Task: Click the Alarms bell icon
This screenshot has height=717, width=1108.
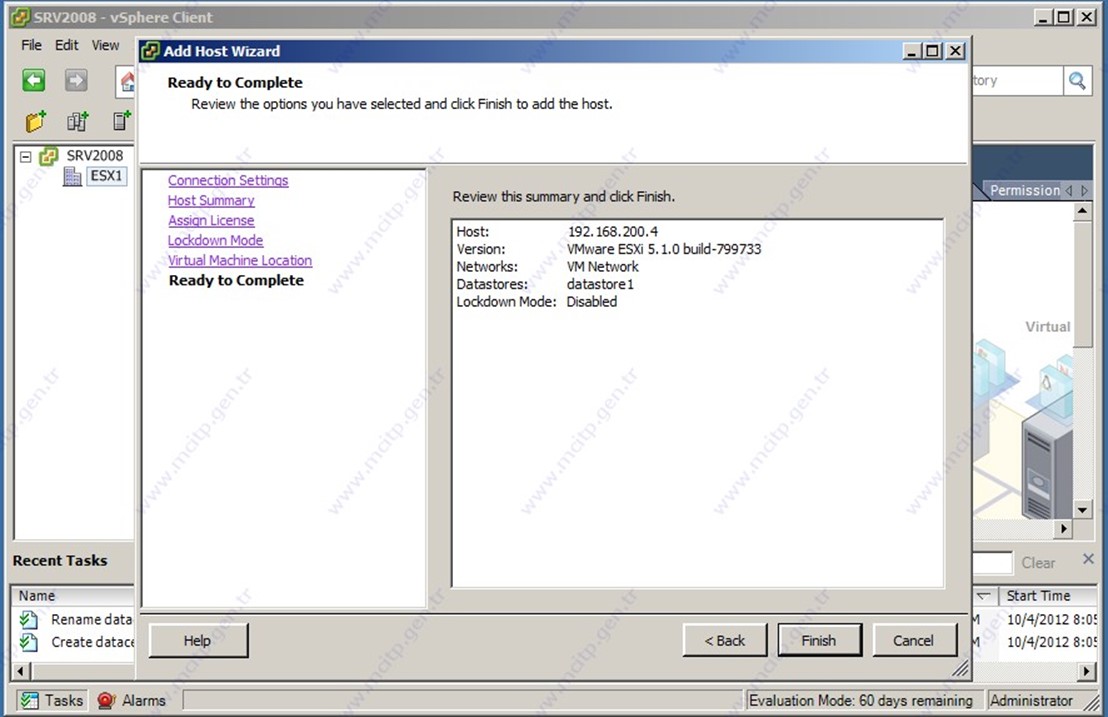Action: [106, 701]
